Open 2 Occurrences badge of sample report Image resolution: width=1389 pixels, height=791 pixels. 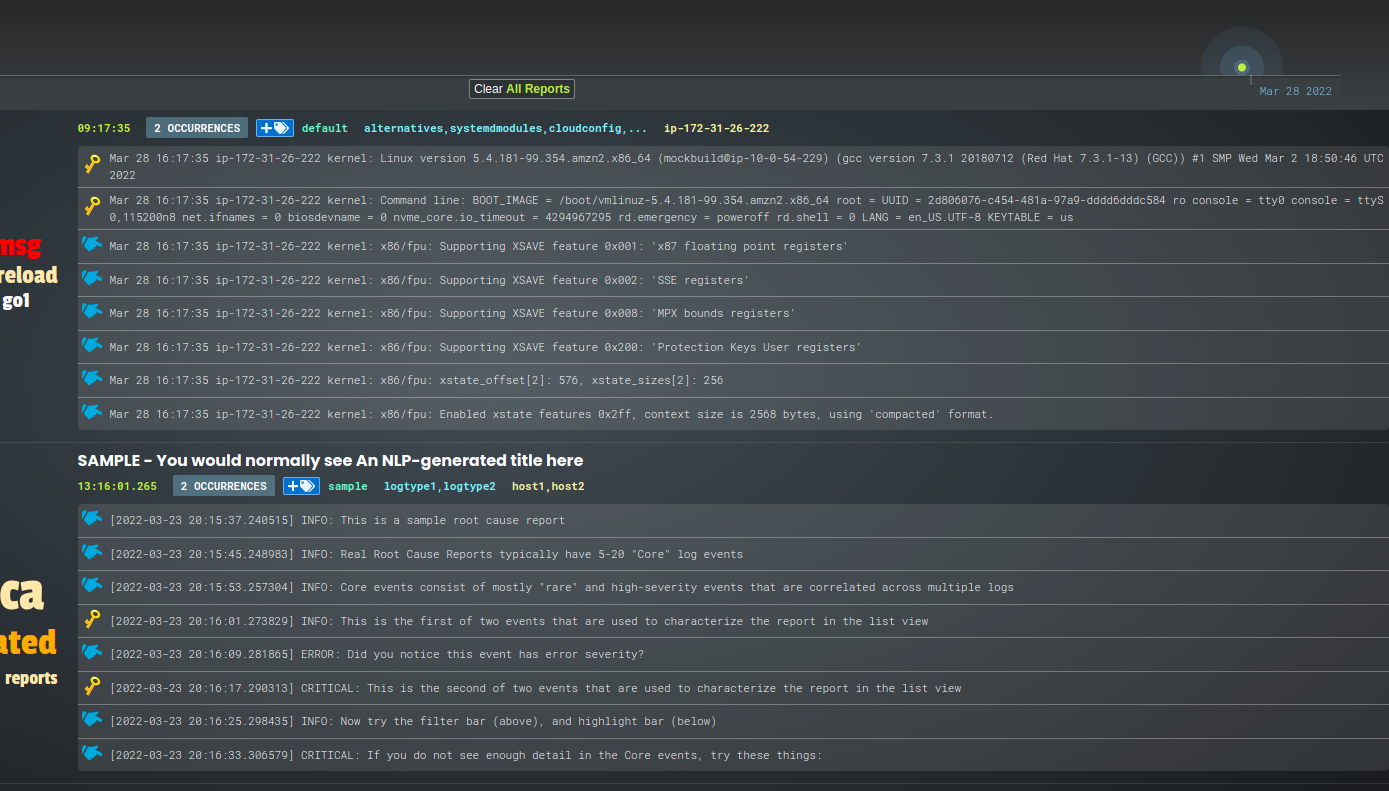pos(224,486)
